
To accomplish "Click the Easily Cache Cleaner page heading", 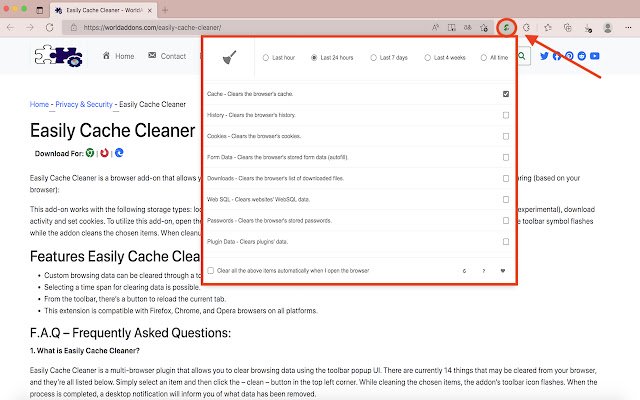I will click(112, 131).
